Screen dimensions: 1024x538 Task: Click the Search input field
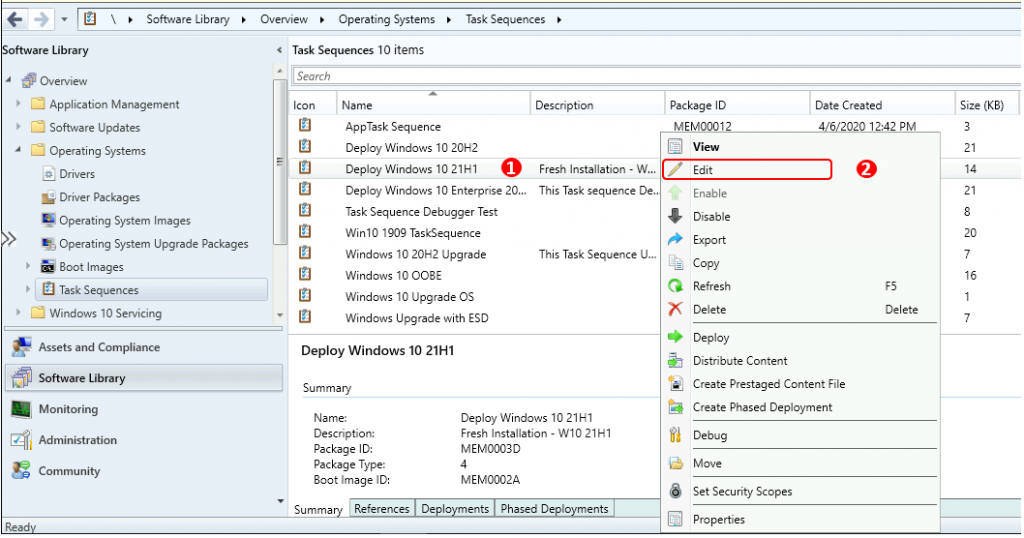coord(656,76)
